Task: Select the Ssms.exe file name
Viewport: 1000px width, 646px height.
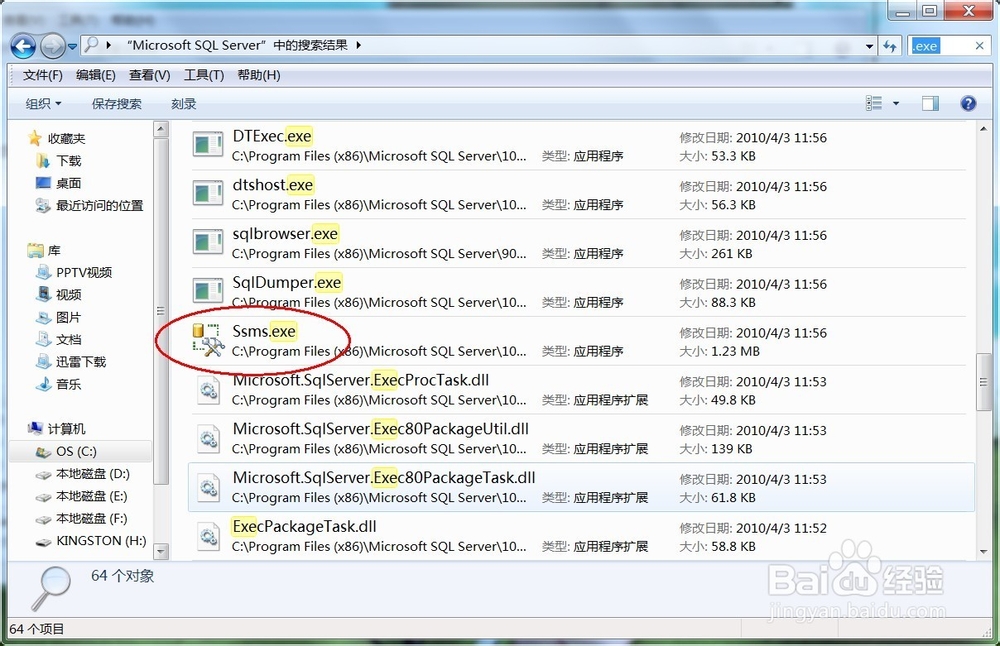Action: click(264, 332)
